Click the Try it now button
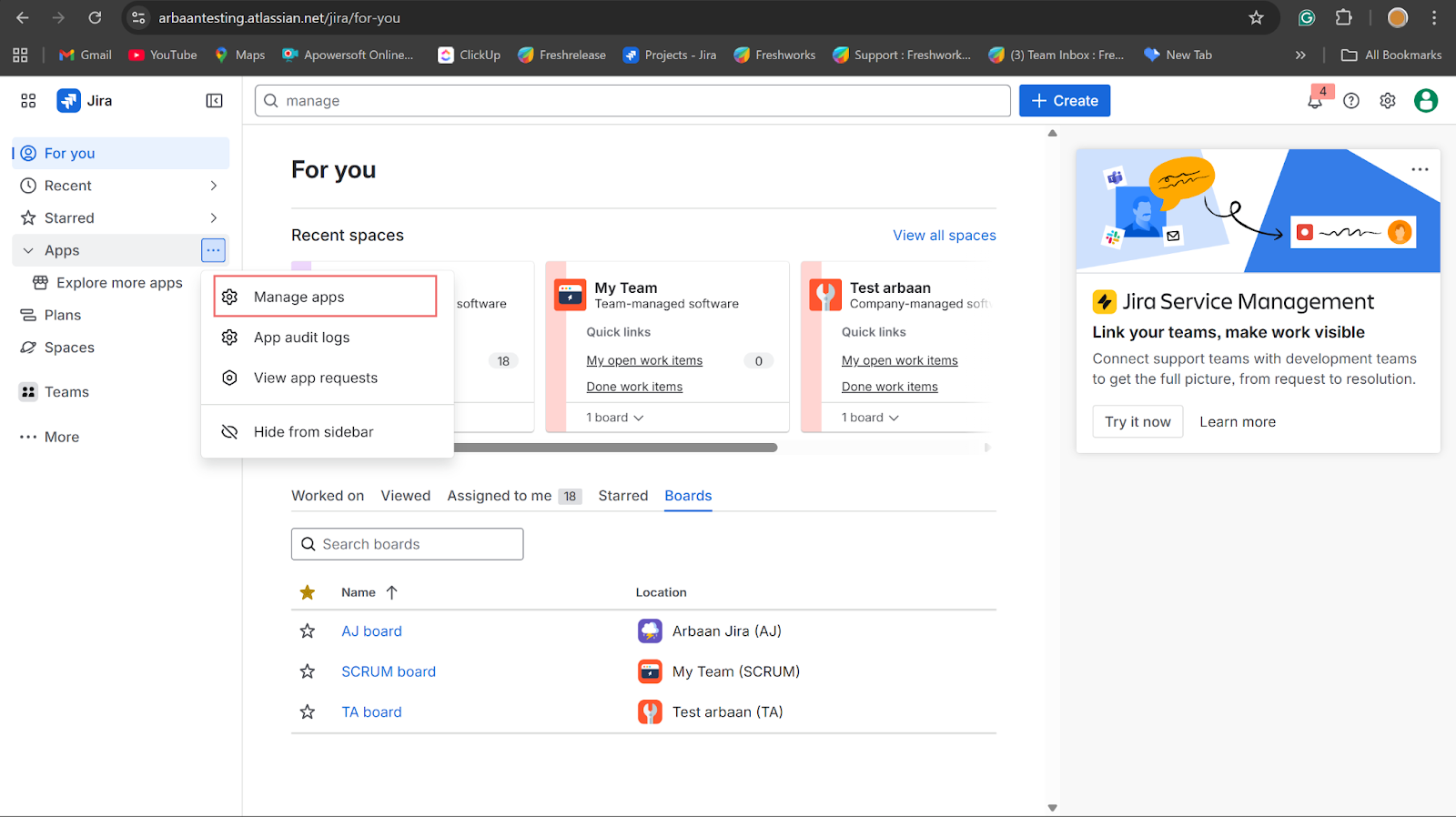The height and width of the screenshot is (817, 1456). pyautogui.click(x=1137, y=422)
